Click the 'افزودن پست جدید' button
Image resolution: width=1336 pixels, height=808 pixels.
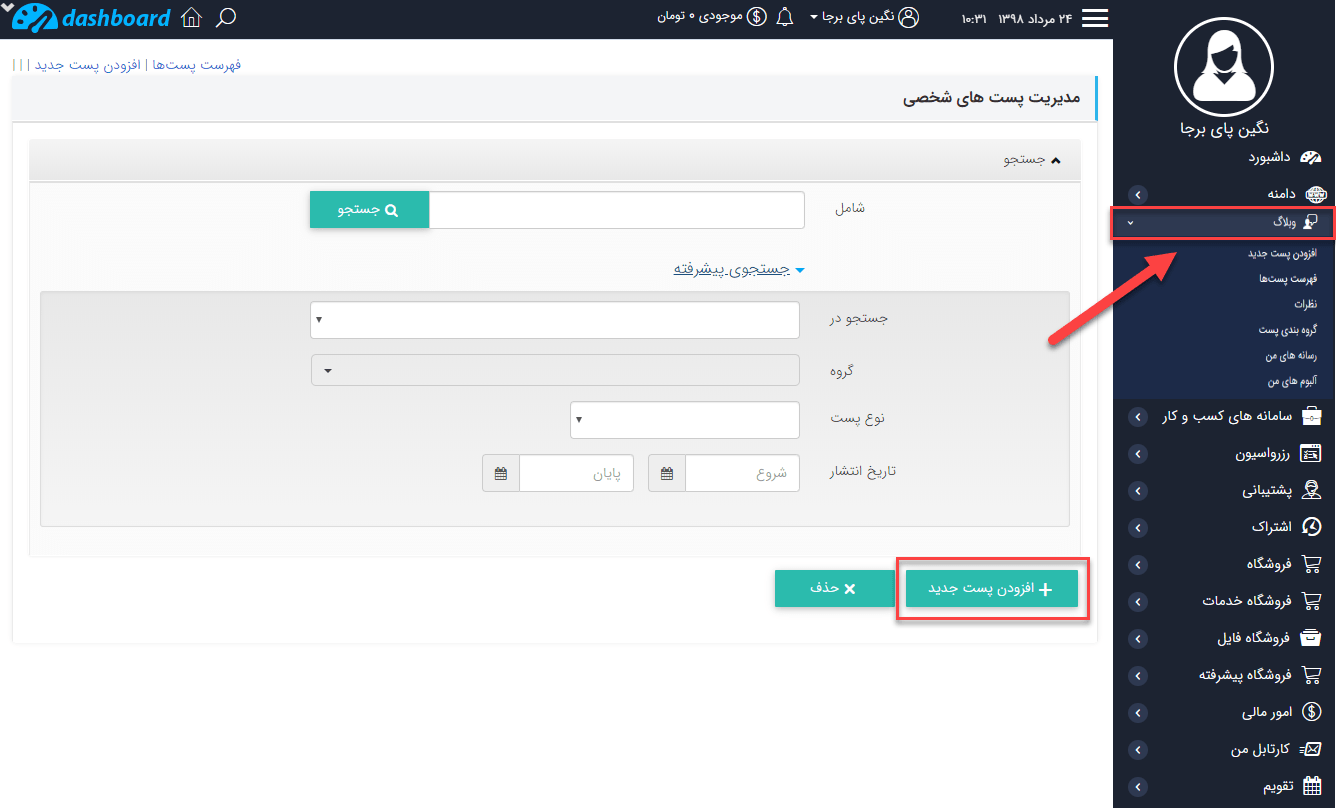tap(991, 589)
